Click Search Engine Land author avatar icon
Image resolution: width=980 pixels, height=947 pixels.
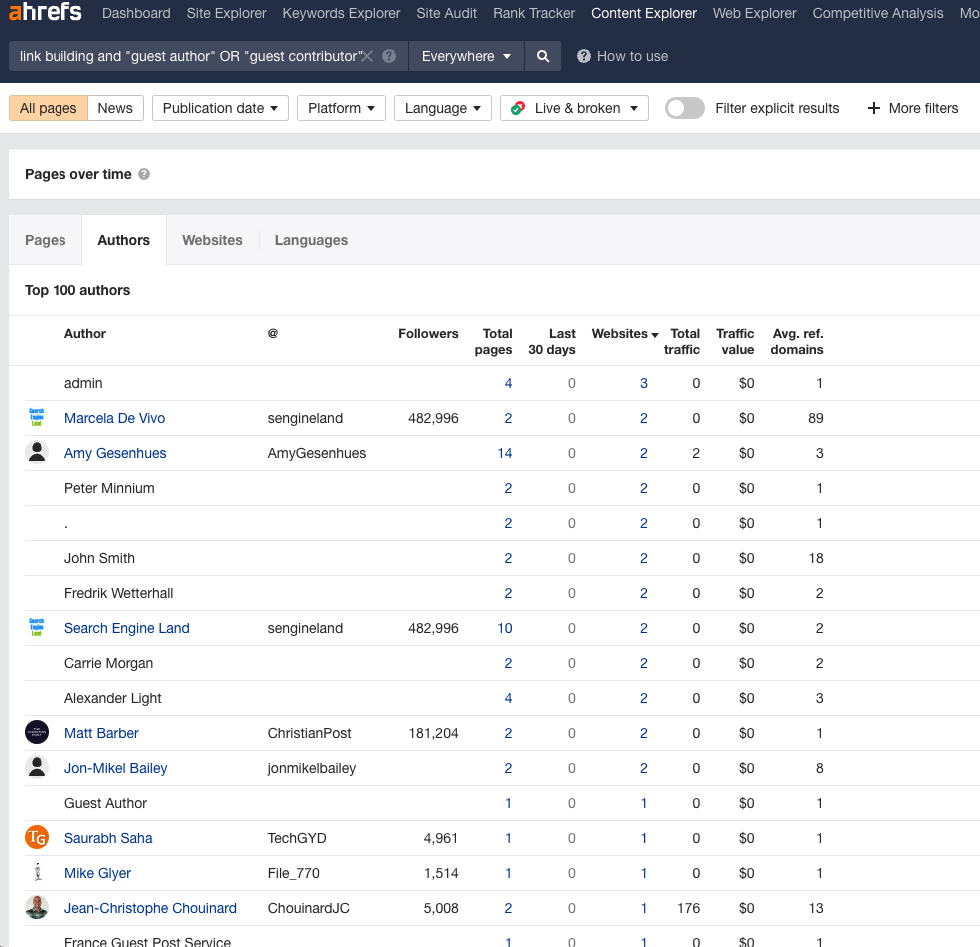pos(37,628)
